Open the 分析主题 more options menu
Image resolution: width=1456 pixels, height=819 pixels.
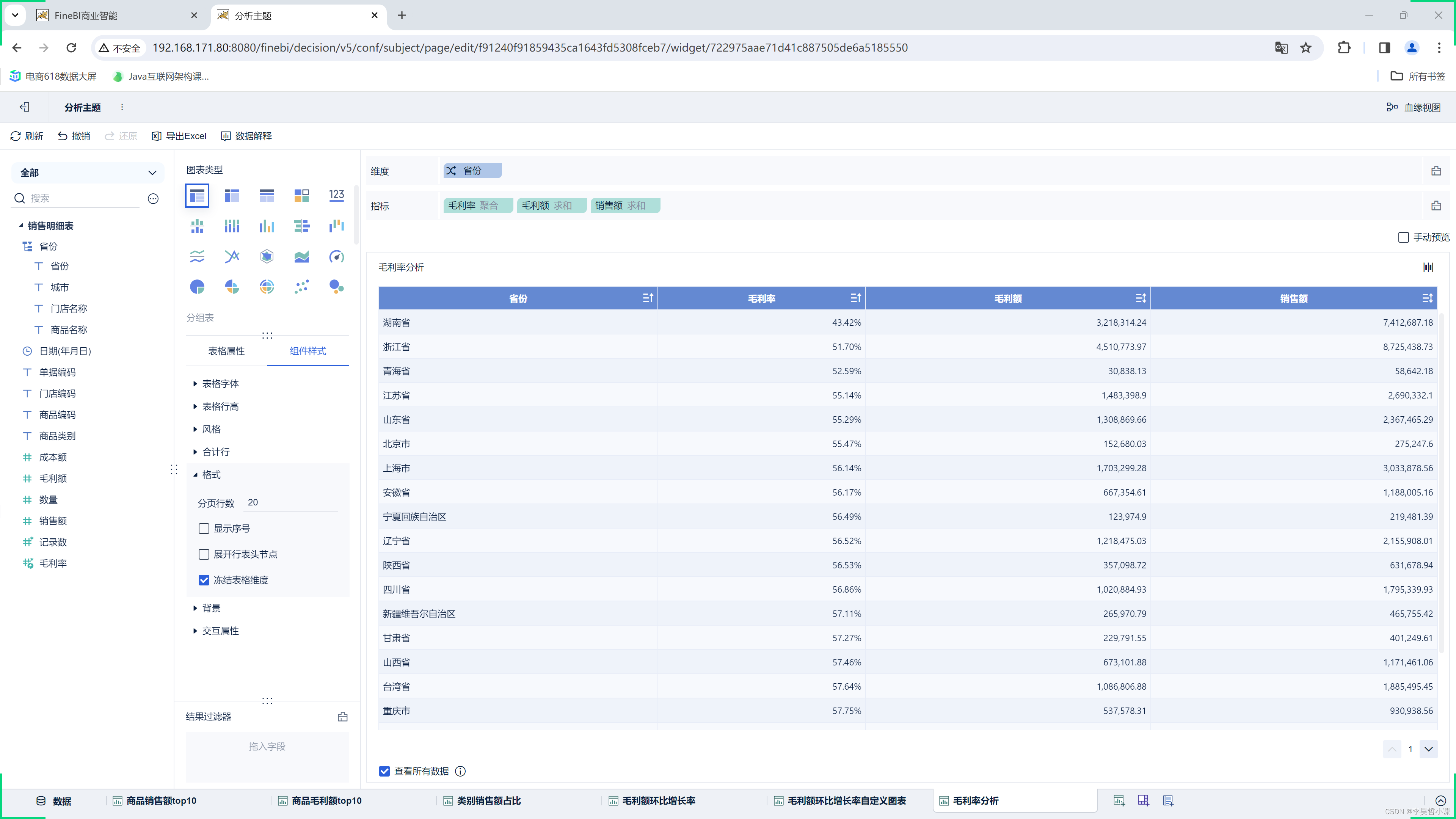[122, 107]
